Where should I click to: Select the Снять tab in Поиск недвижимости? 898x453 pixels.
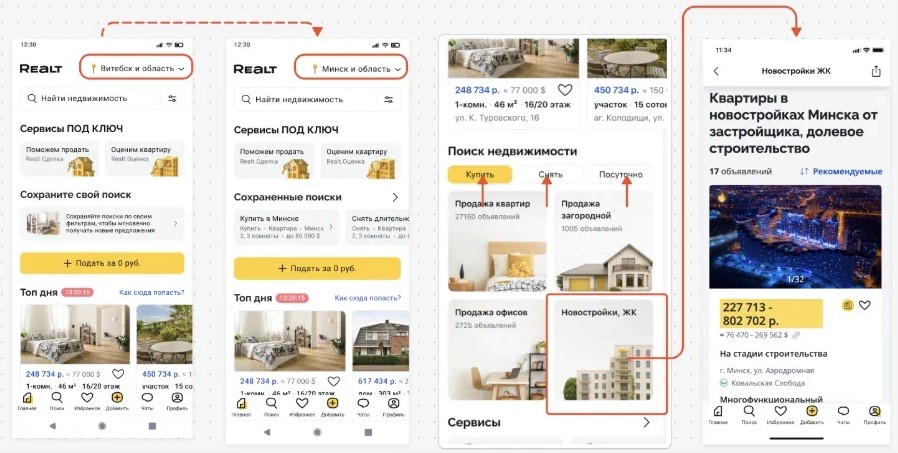coord(550,175)
